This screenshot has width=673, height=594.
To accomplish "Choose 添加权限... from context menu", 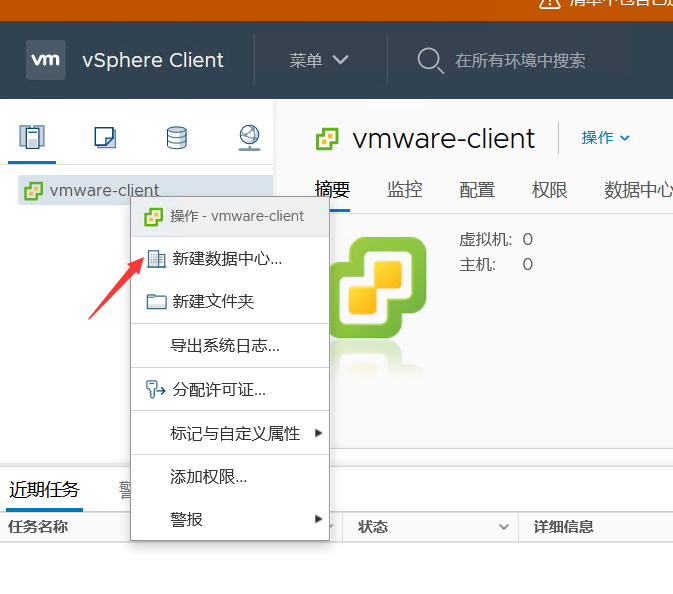I will coord(230,477).
